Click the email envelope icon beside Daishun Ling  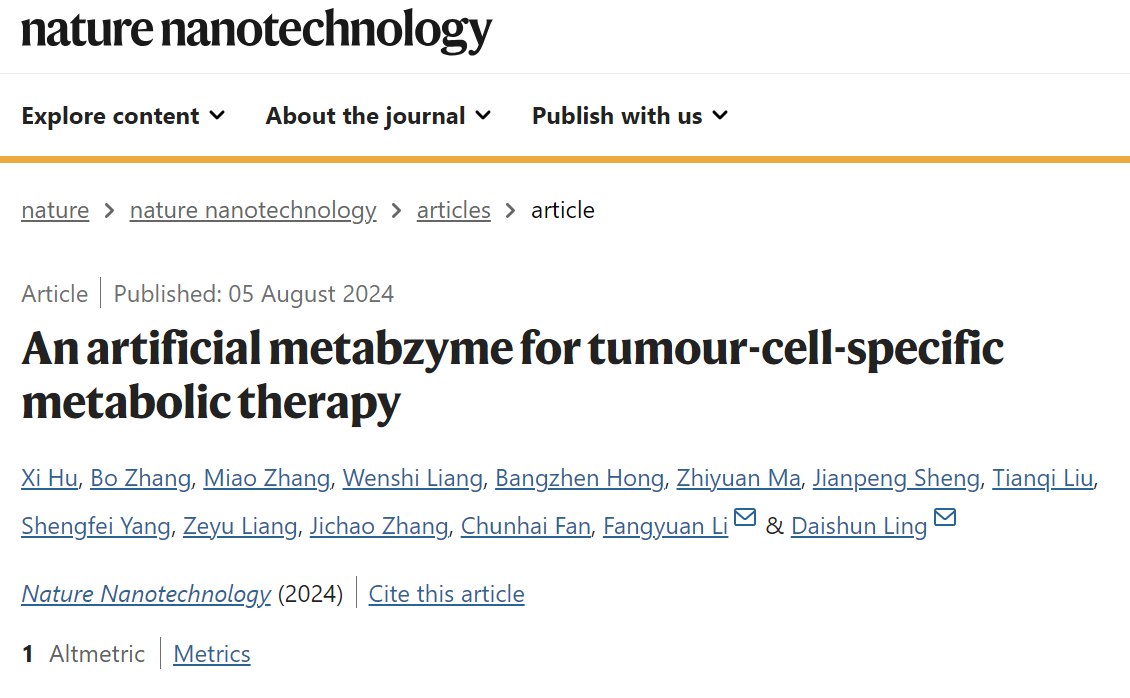click(945, 517)
